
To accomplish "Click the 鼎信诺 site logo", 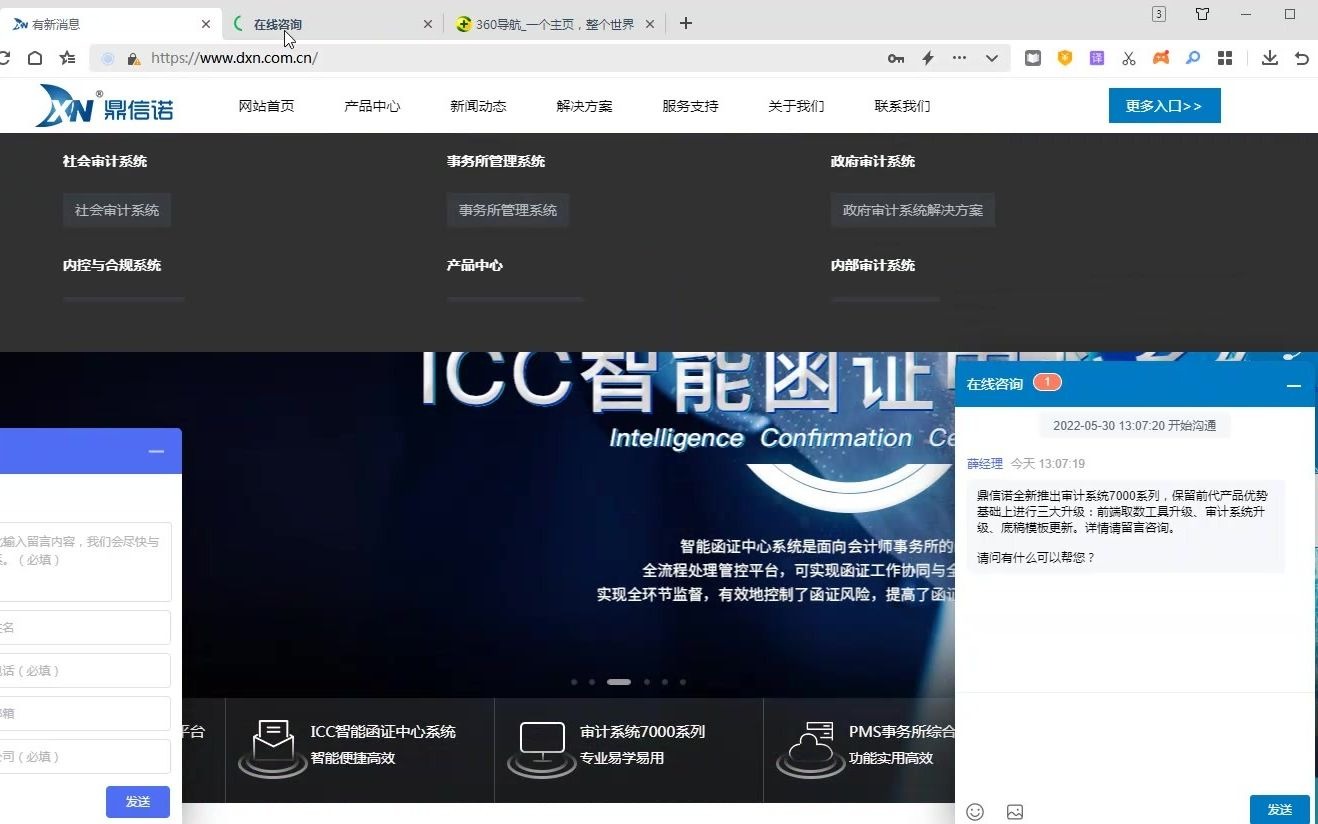I will pos(104,105).
